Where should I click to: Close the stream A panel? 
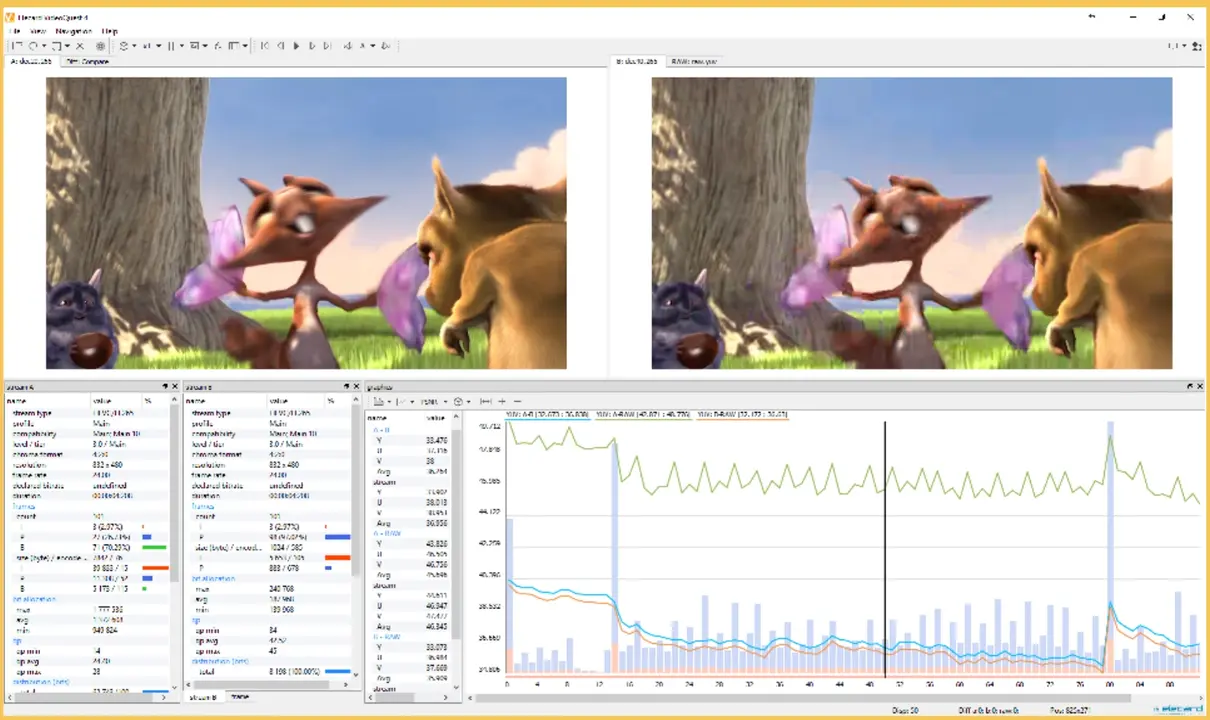coord(175,386)
